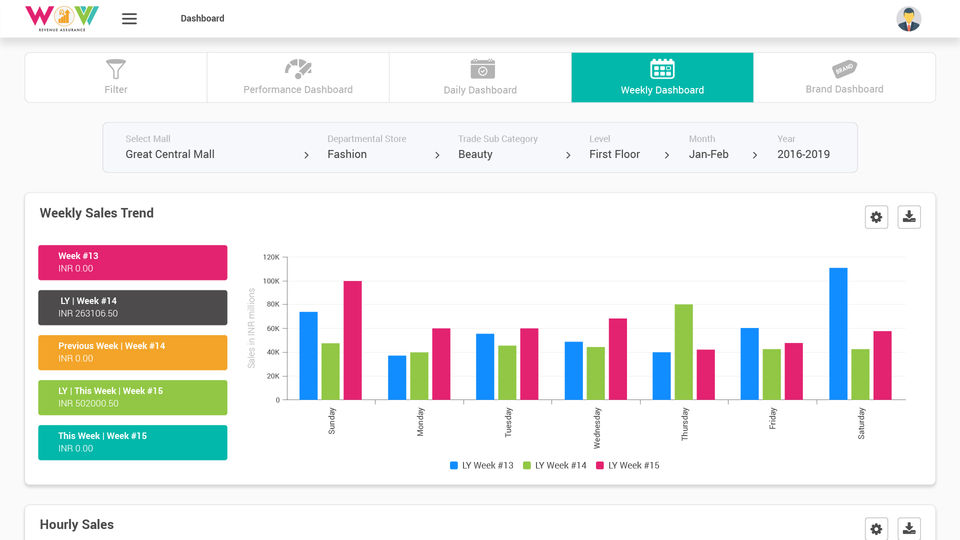Click Sunday's pink LY Week #15 bar
This screenshot has height=540, width=960.
[x=353, y=340]
